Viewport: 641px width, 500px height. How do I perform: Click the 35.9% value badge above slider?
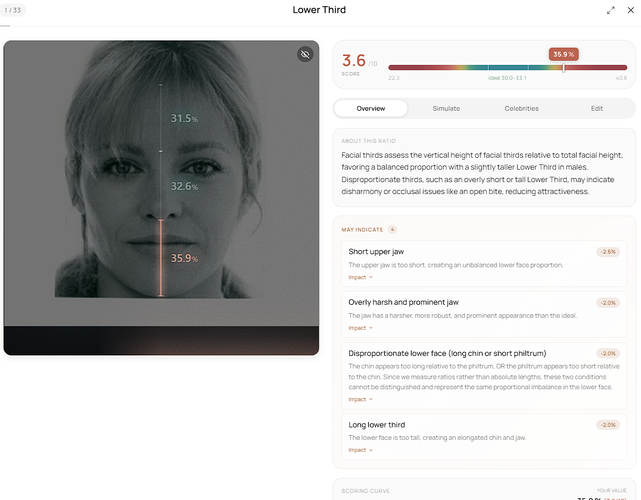[x=563, y=54]
